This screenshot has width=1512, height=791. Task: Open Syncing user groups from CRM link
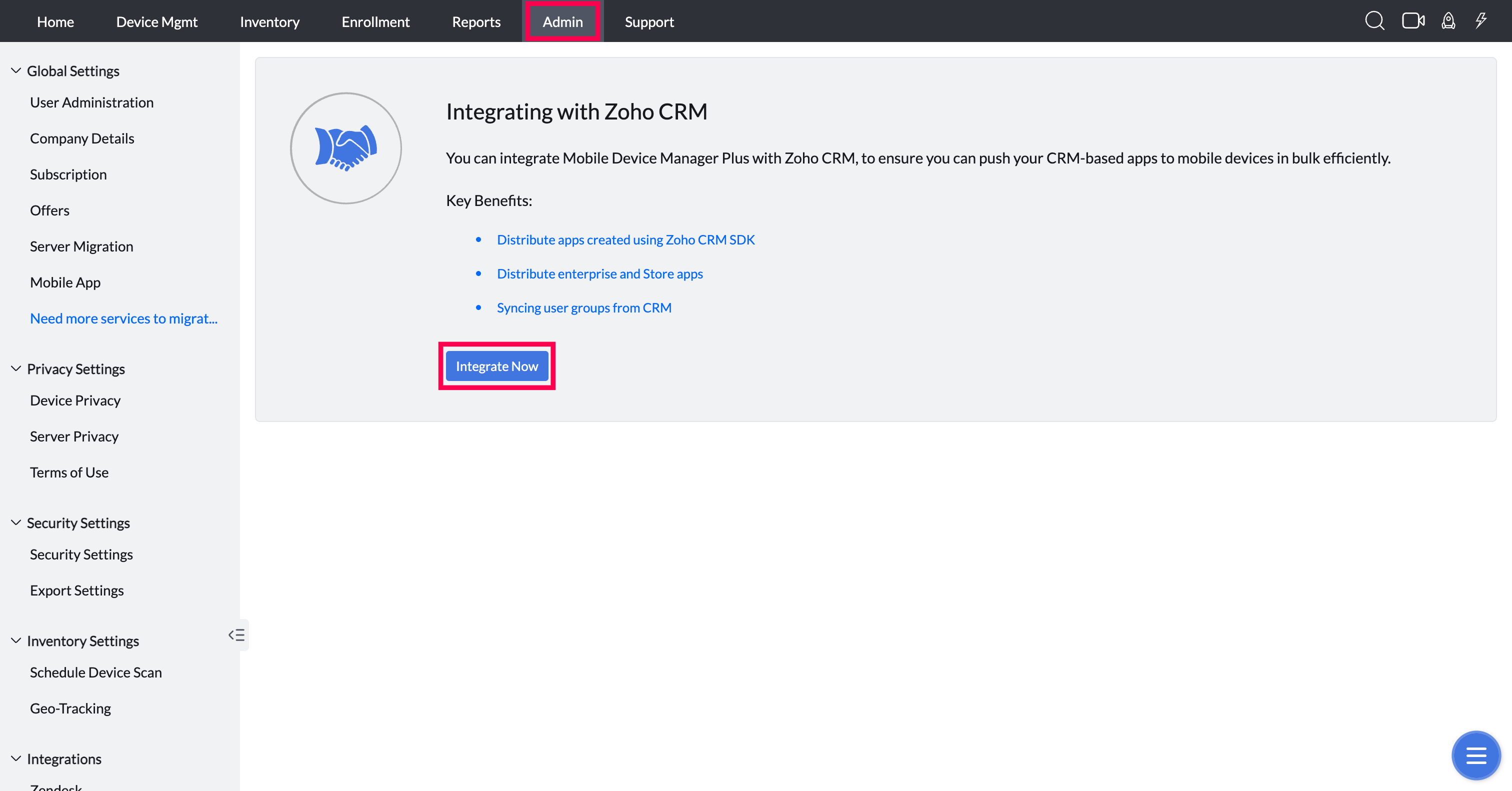[584, 308]
